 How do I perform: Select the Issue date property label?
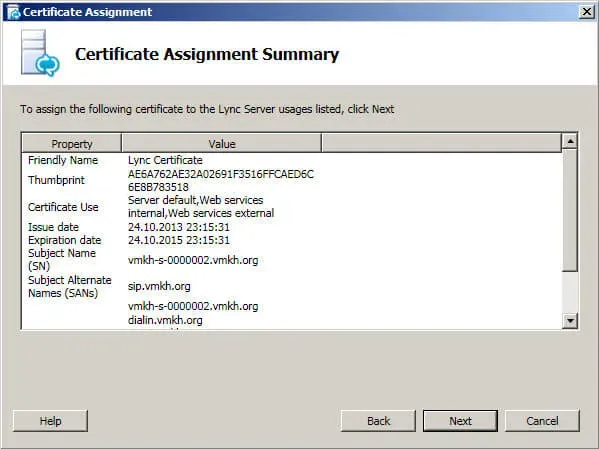click(x=53, y=227)
